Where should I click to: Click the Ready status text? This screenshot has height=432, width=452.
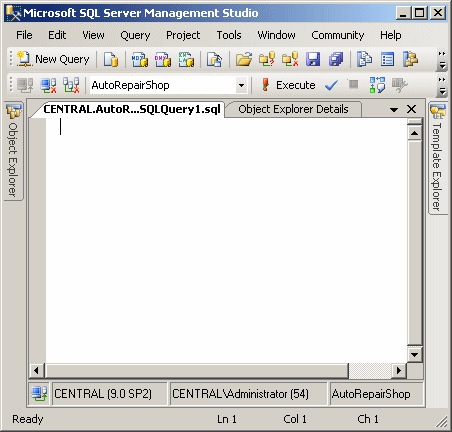(x=28, y=419)
